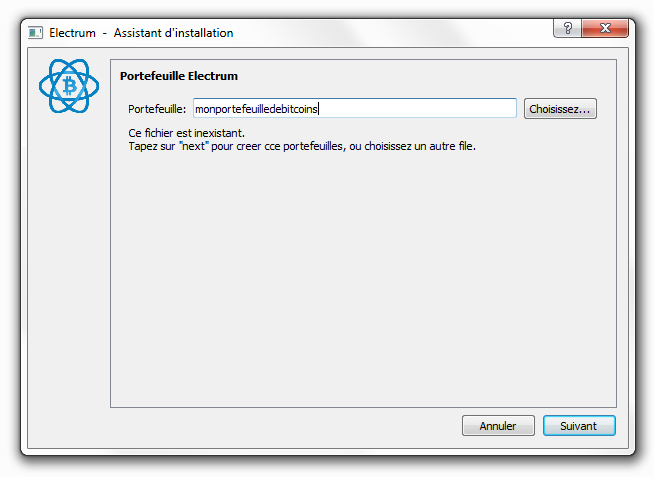Open file browser via Choisissez... button
The image size is (654, 477).
[560, 109]
